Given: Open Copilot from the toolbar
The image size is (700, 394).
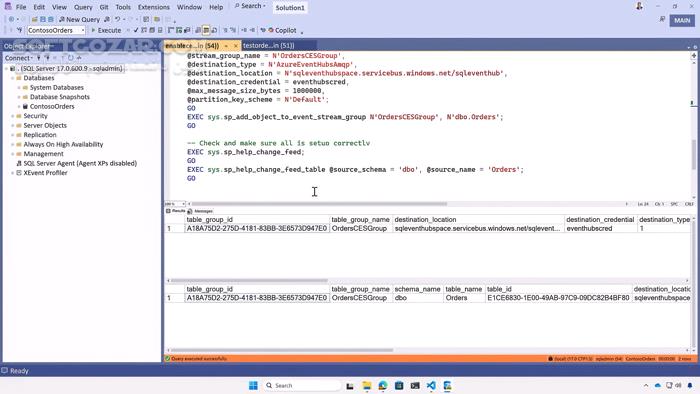Looking at the screenshot, I should [282, 30].
